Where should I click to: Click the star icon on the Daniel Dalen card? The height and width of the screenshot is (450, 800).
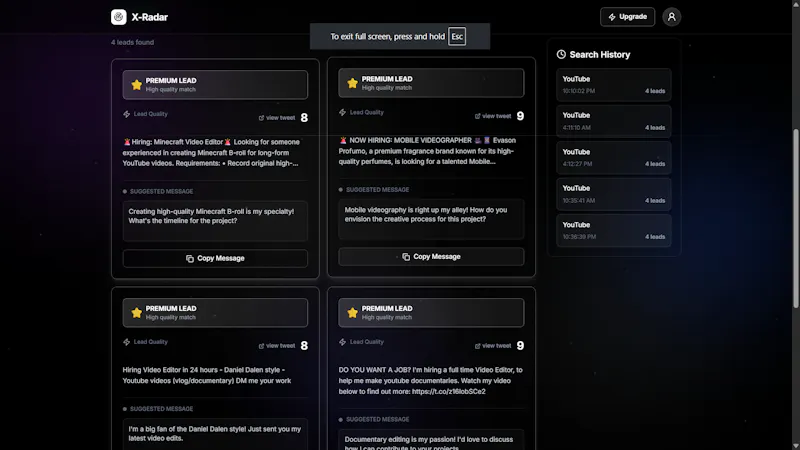[136, 313]
